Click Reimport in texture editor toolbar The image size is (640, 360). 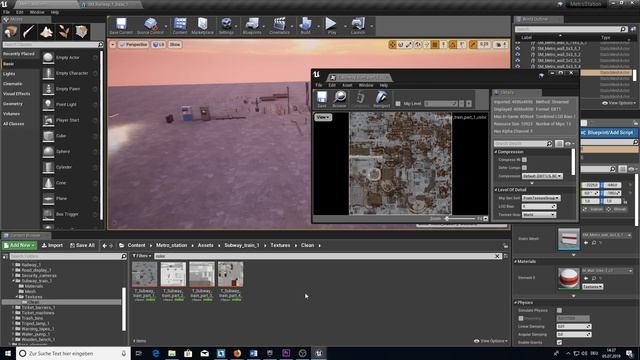pyautogui.click(x=381, y=99)
